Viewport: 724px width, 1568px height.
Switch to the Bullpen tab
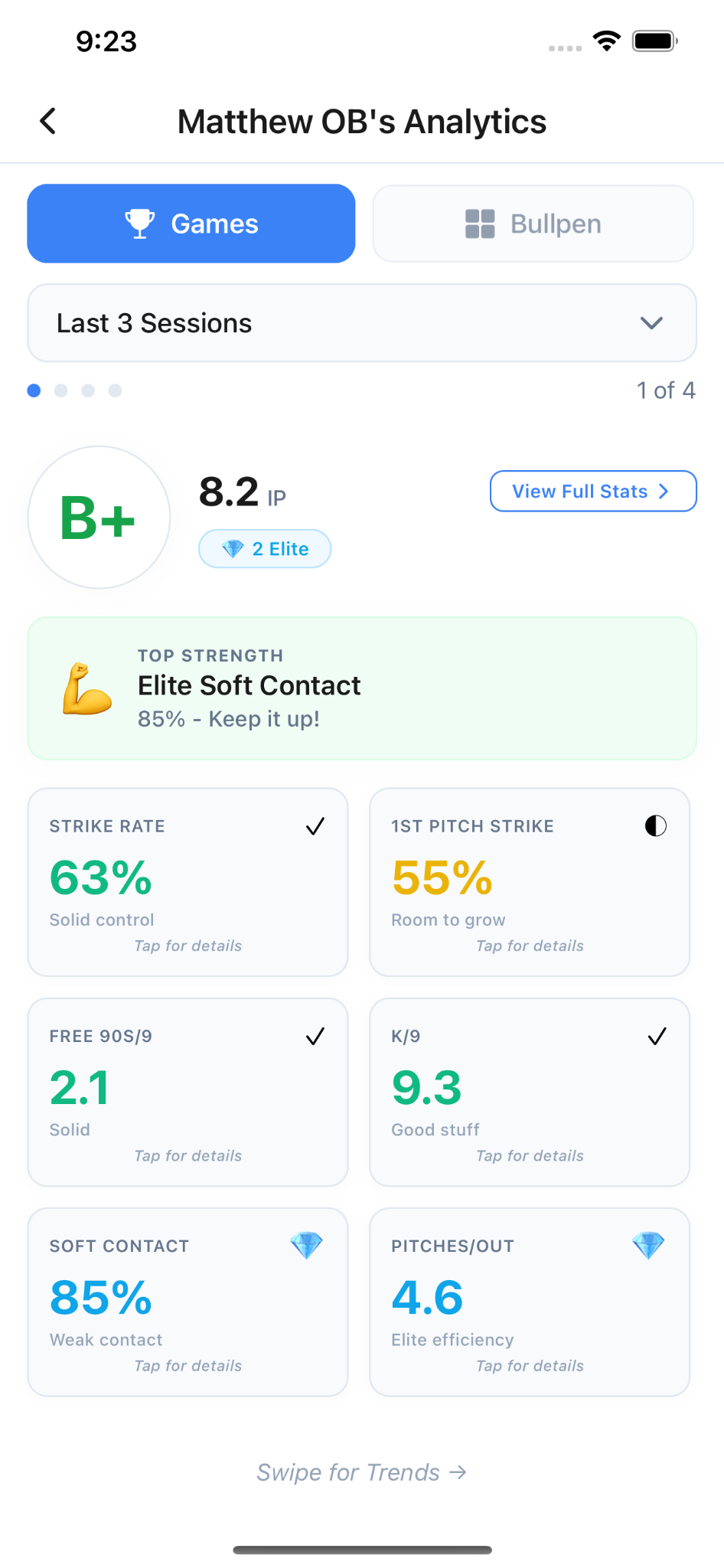click(532, 224)
